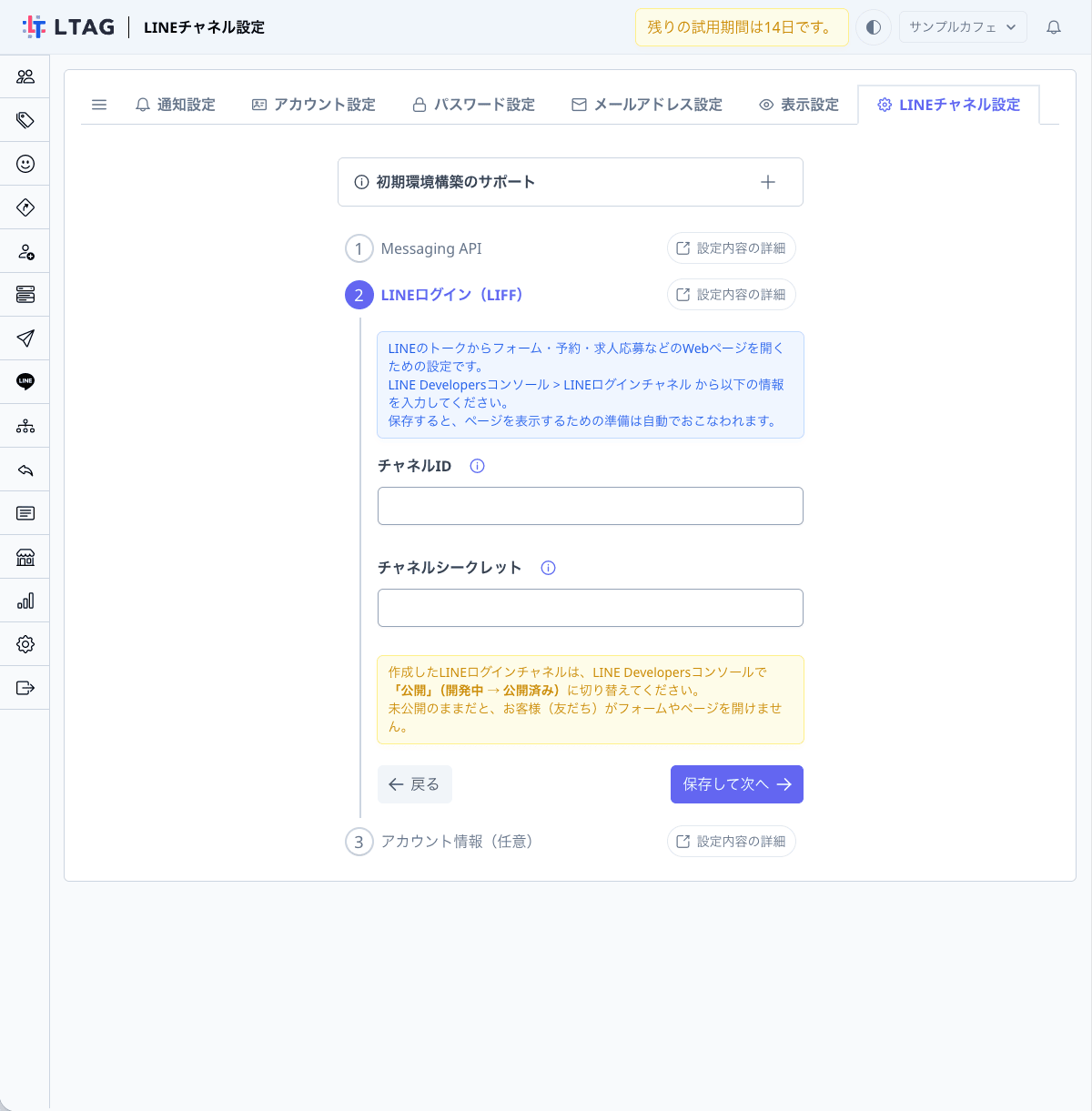Screen dimensions: 1092x1111
Task: Click the LTAG logo
Action: pyautogui.click(x=69, y=27)
